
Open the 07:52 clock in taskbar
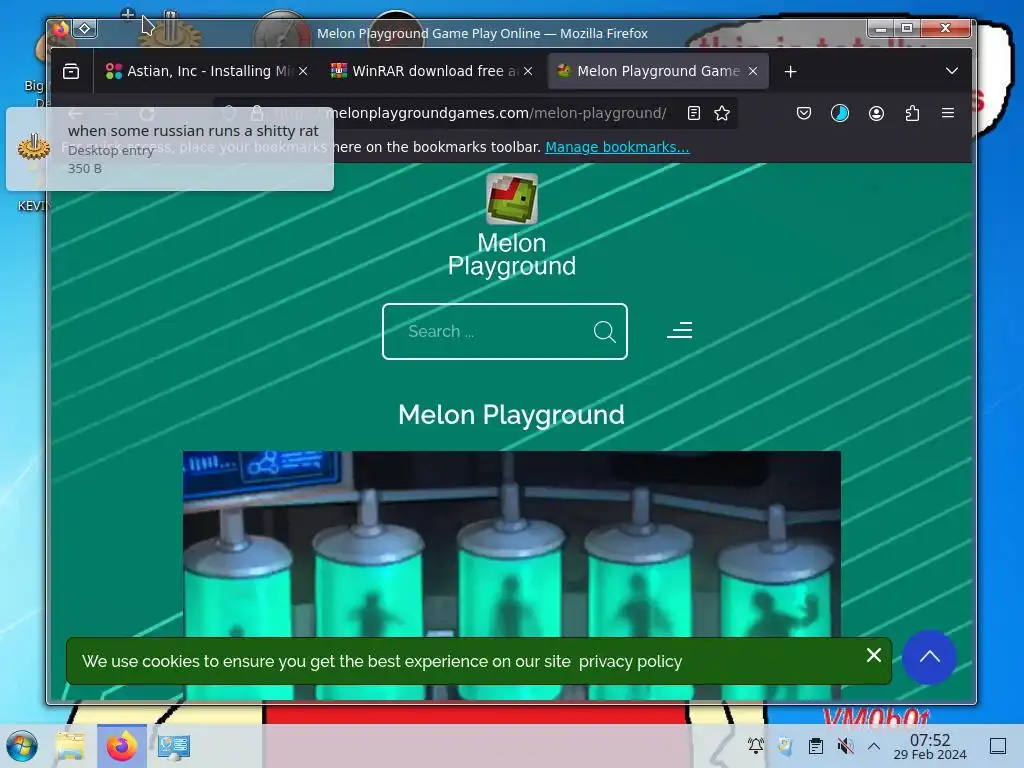(x=930, y=746)
